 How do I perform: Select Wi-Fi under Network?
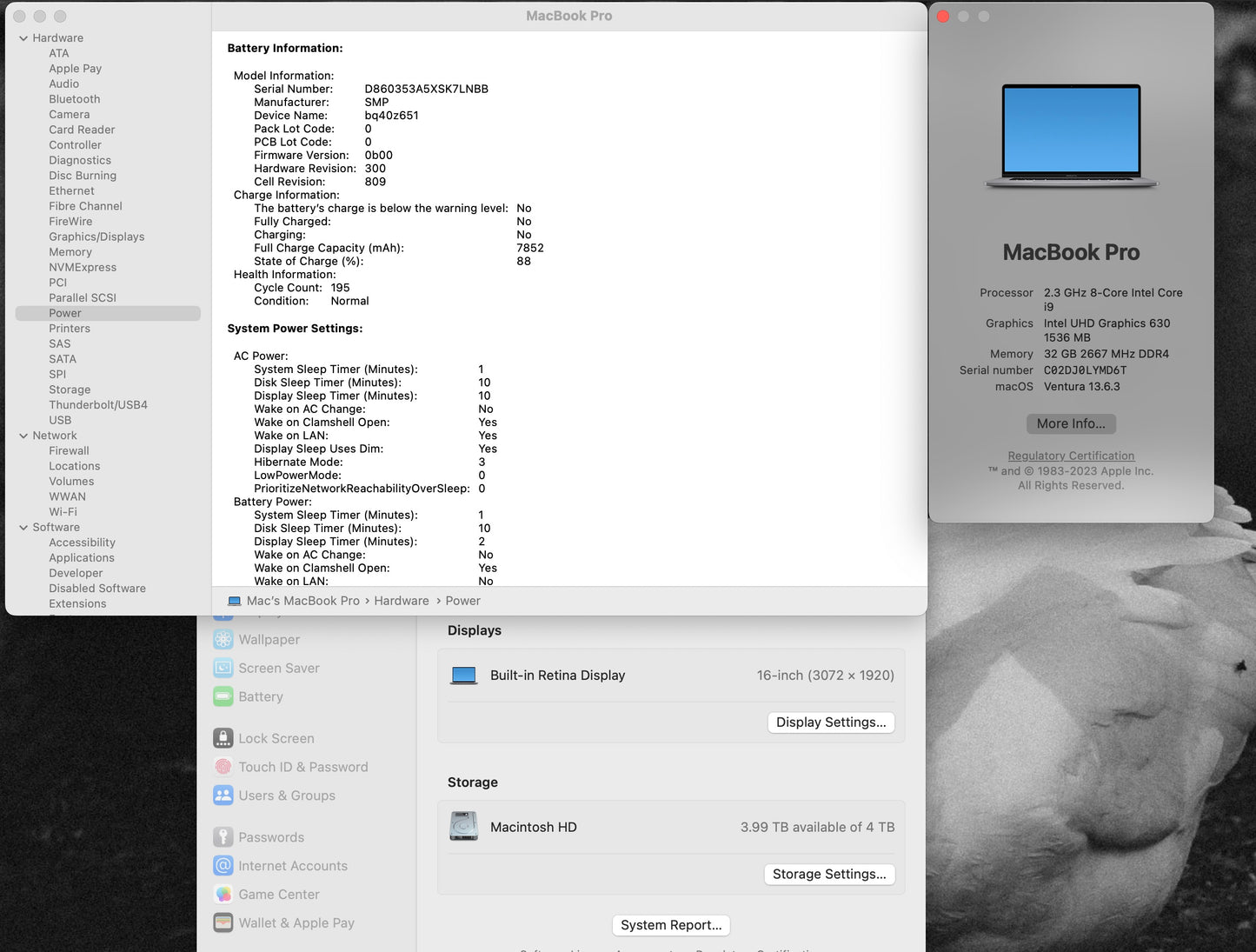point(63,511)
